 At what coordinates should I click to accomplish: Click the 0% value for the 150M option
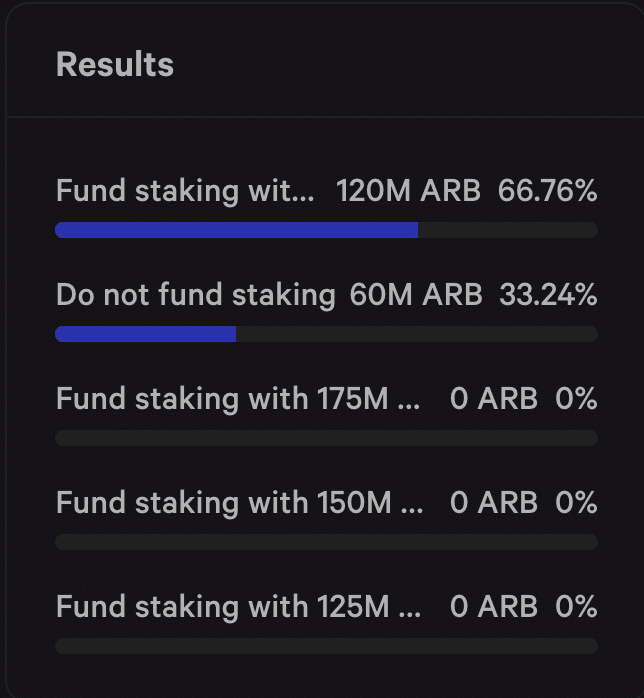coord(576,503)
